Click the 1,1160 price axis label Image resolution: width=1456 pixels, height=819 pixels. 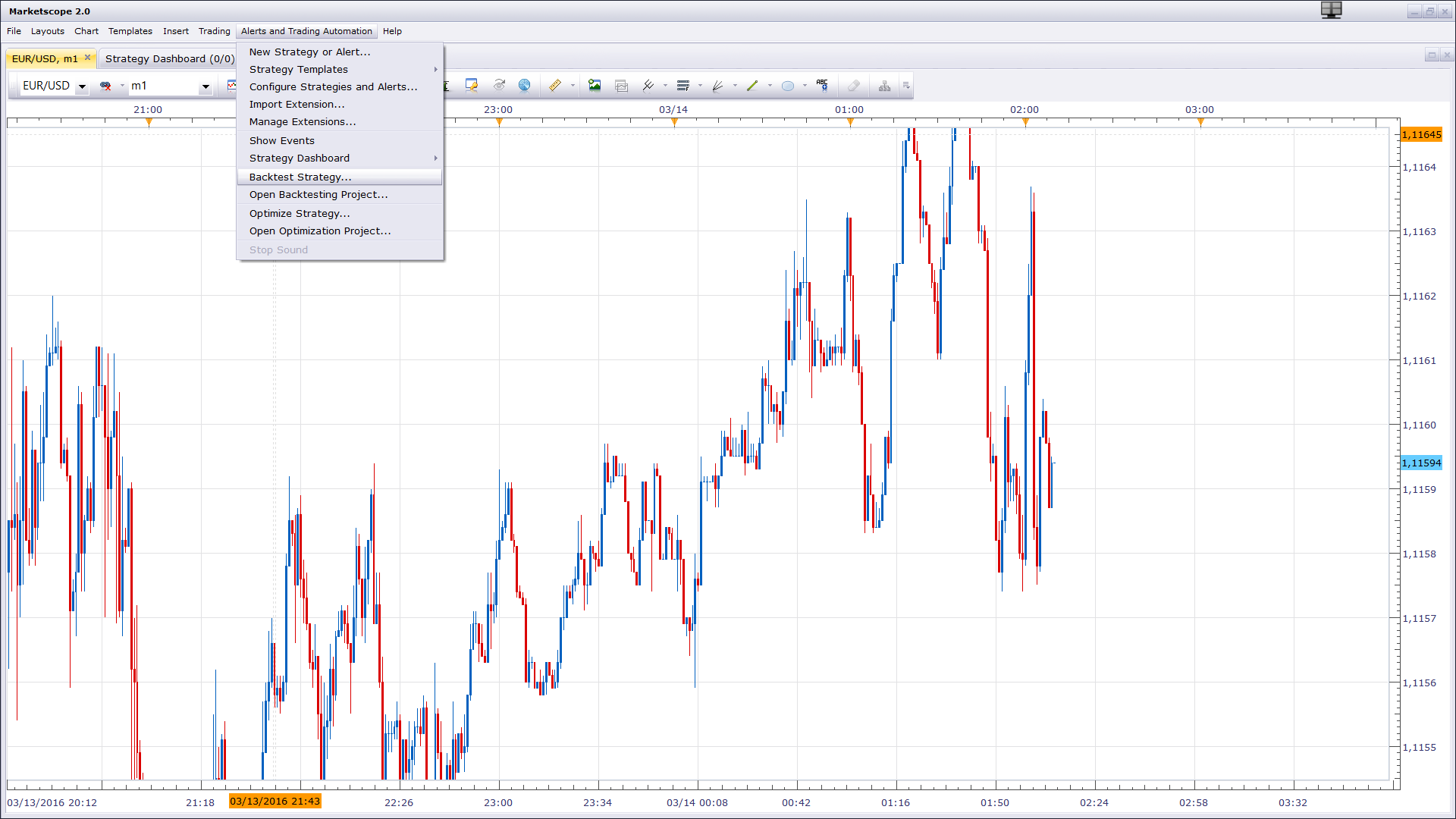tap(1419, 425)
